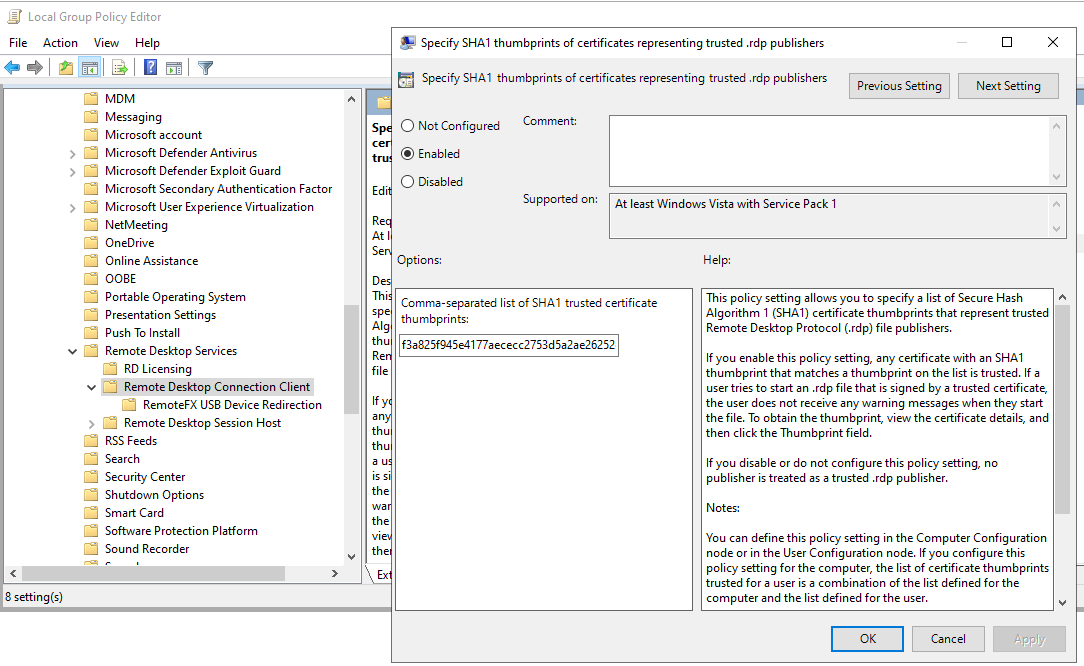
Task: Click the Filter funnel icon
Action: pos(205,68)
